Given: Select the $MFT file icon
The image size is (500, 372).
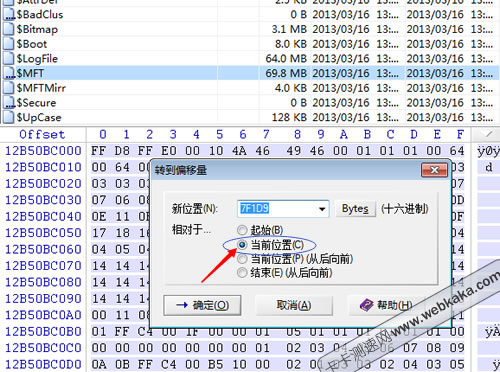Looking at the screenshot, I should click(9, 73).
